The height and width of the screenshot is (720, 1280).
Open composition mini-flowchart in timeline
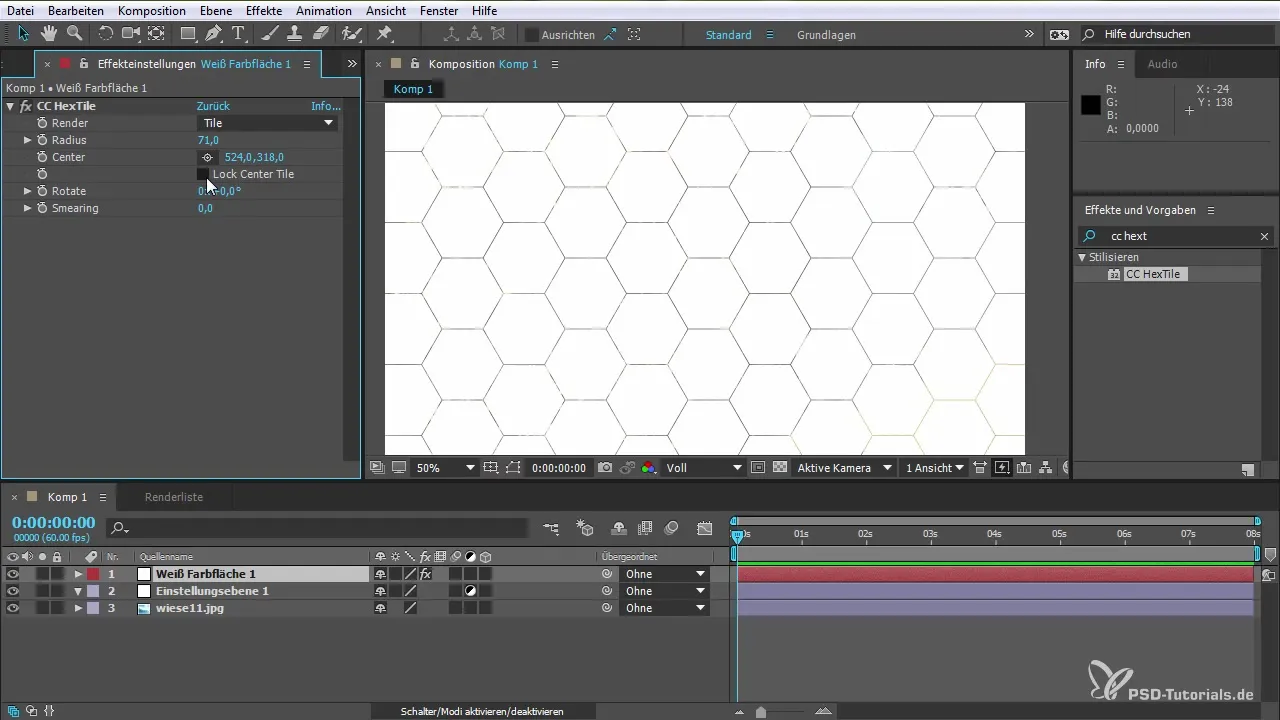coord(551,528)
